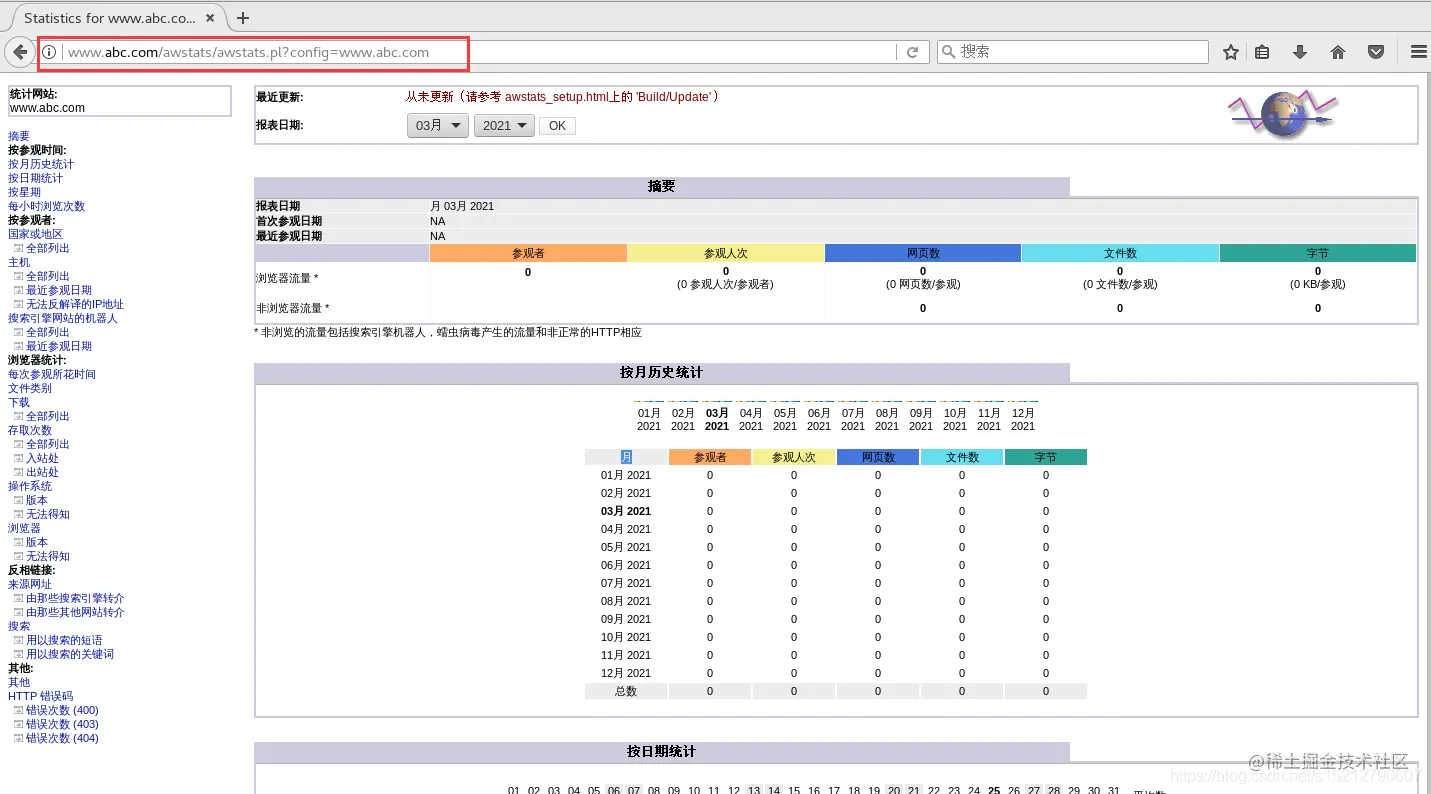Click the icon beside 由那些其他网站转介
Screen dimensions: 1431x794
18,612
